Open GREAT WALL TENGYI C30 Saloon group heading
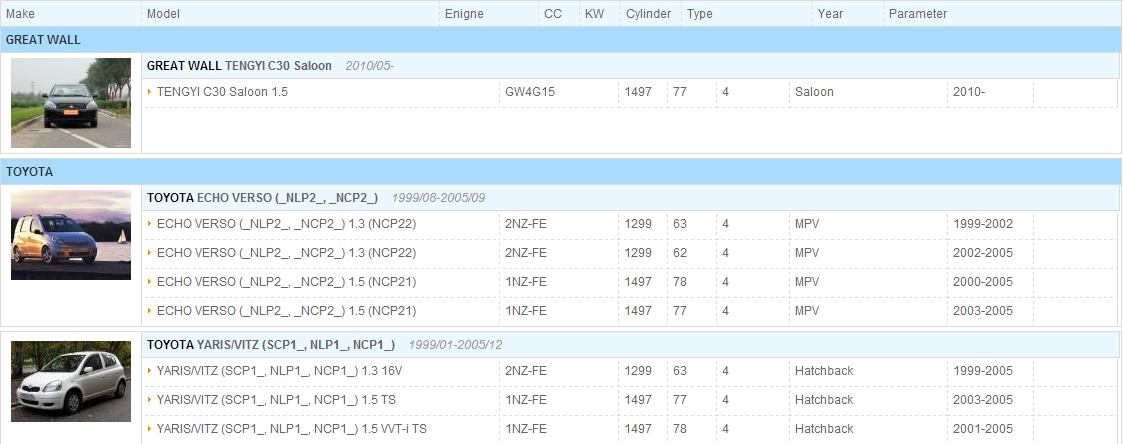The image size is (1123, 444). point(239,66)
